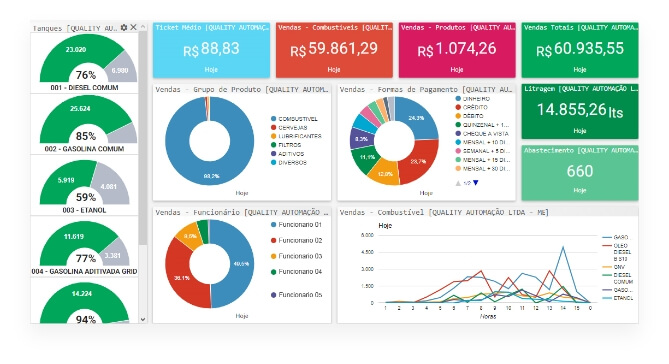Close the Tanques widget with X
669x364 pixels.
point(134,27)
